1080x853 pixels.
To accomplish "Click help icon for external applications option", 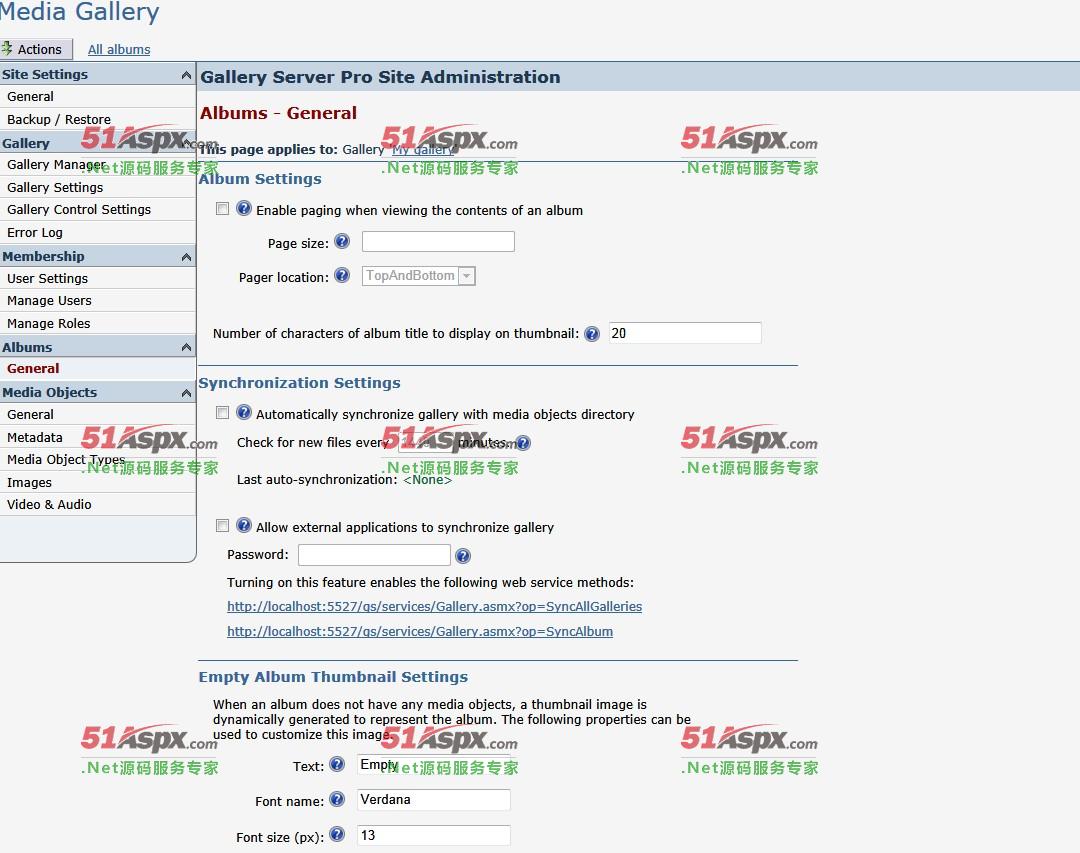I will [x=244, y=525].
